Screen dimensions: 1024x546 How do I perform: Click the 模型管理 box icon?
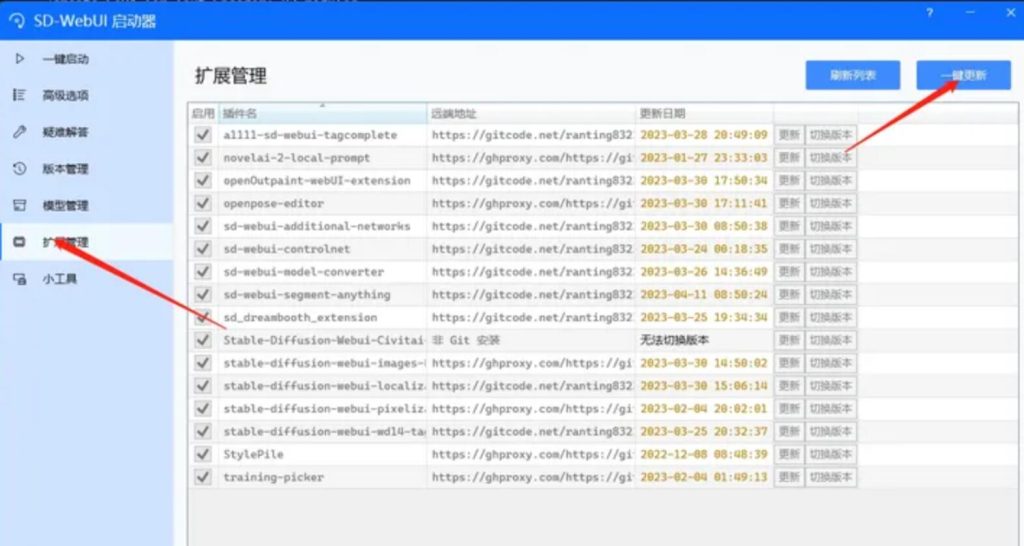point(19,205)
